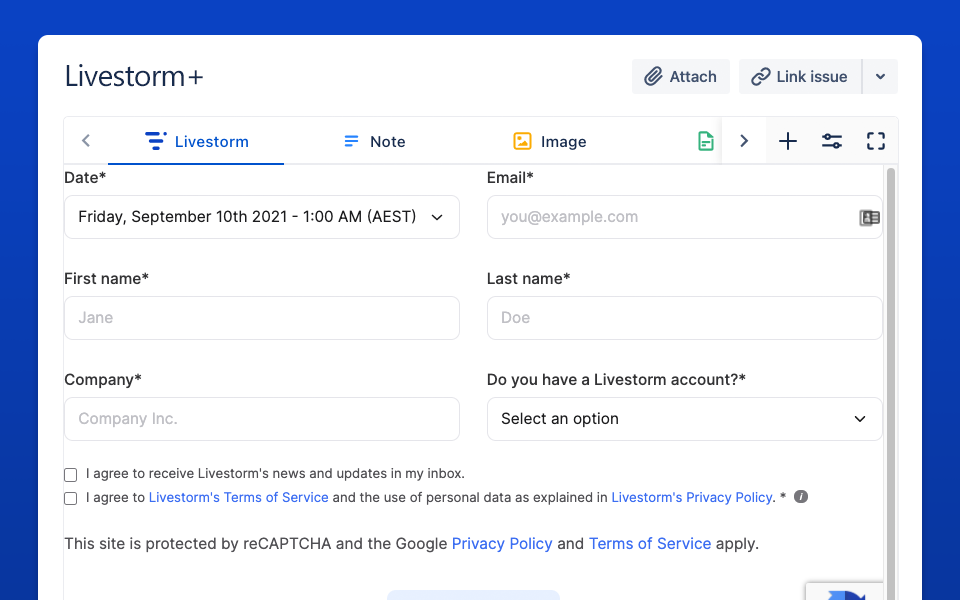Open Livestorm's Privacy Policy link

[x=692, y=497]
